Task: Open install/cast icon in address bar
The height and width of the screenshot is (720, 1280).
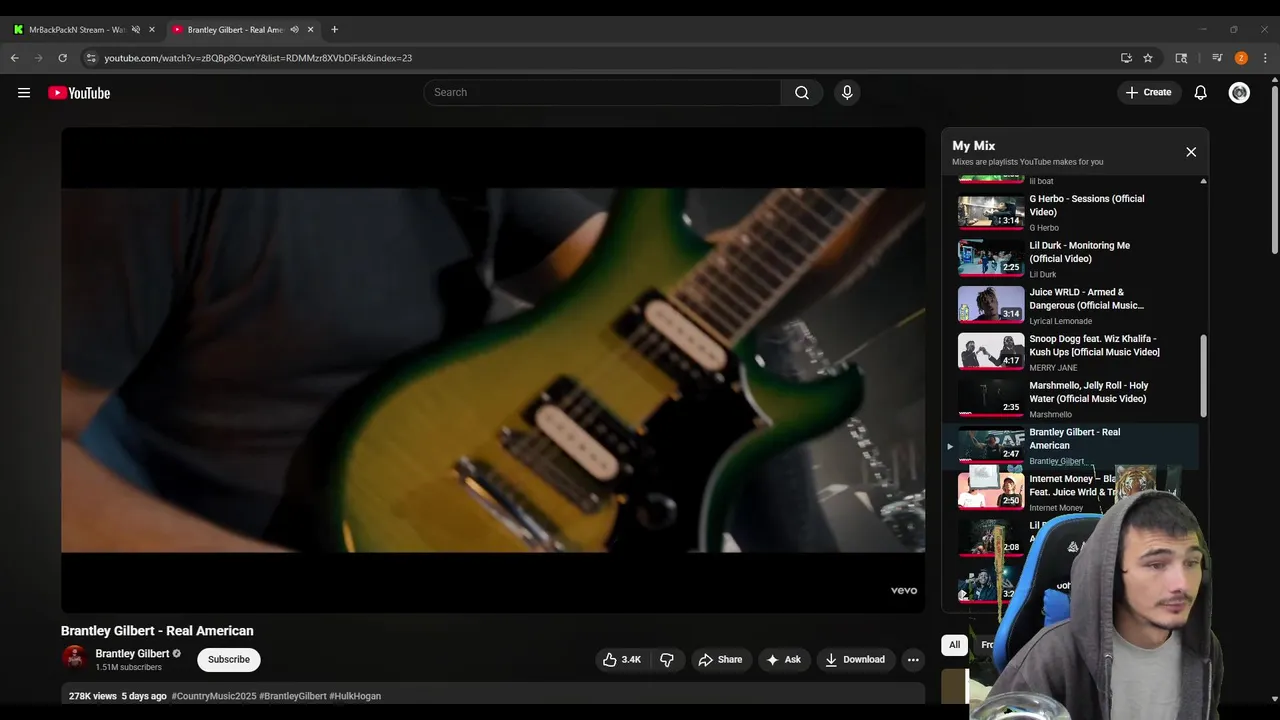Action: (x=1126, y=58)
